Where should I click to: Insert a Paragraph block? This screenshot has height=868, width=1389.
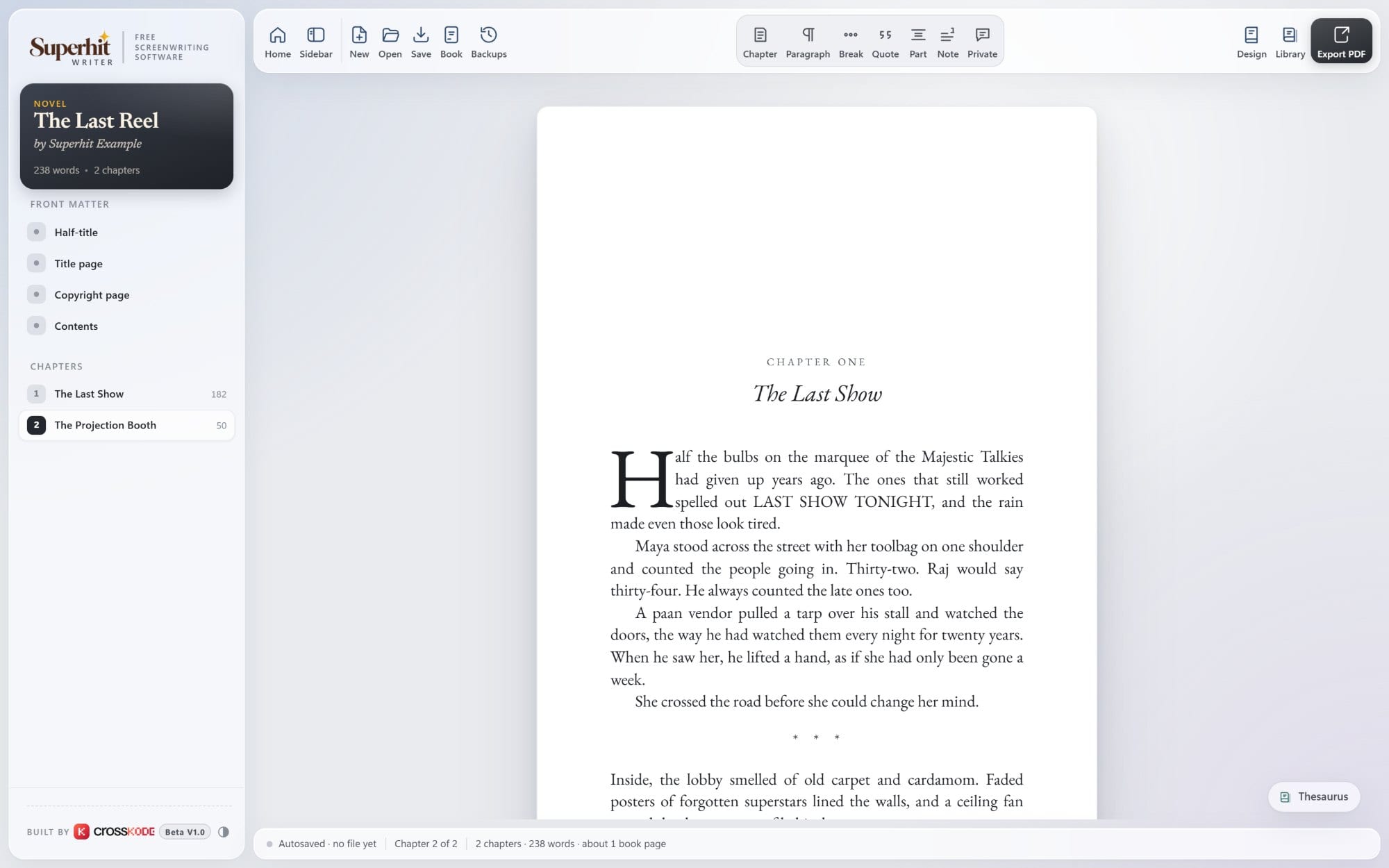coord(808,42)
